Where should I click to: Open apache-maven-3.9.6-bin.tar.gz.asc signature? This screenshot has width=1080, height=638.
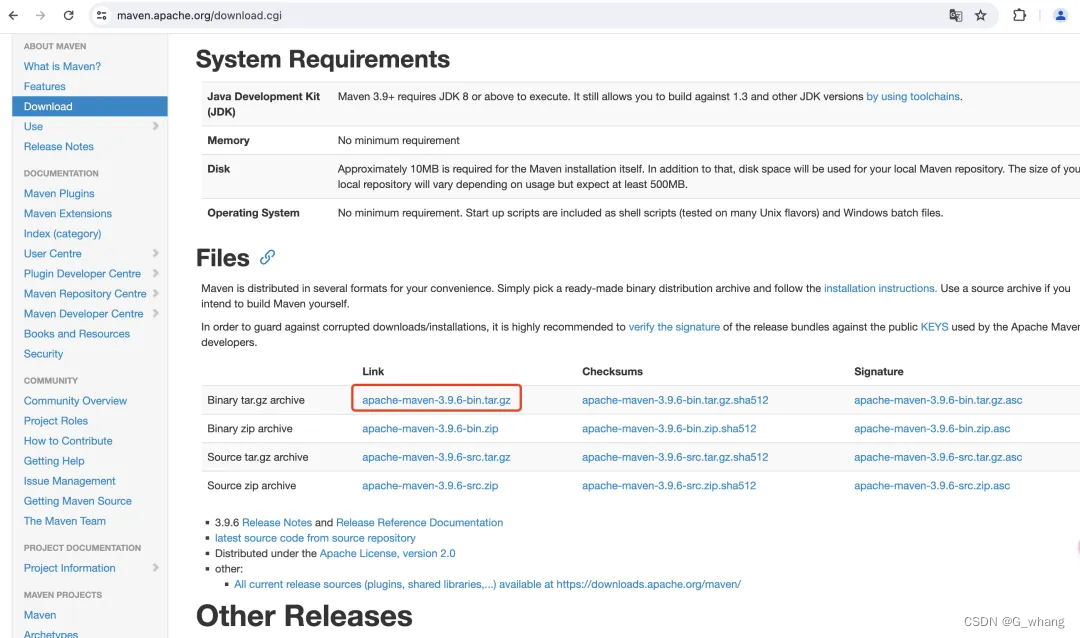[938, 400]
